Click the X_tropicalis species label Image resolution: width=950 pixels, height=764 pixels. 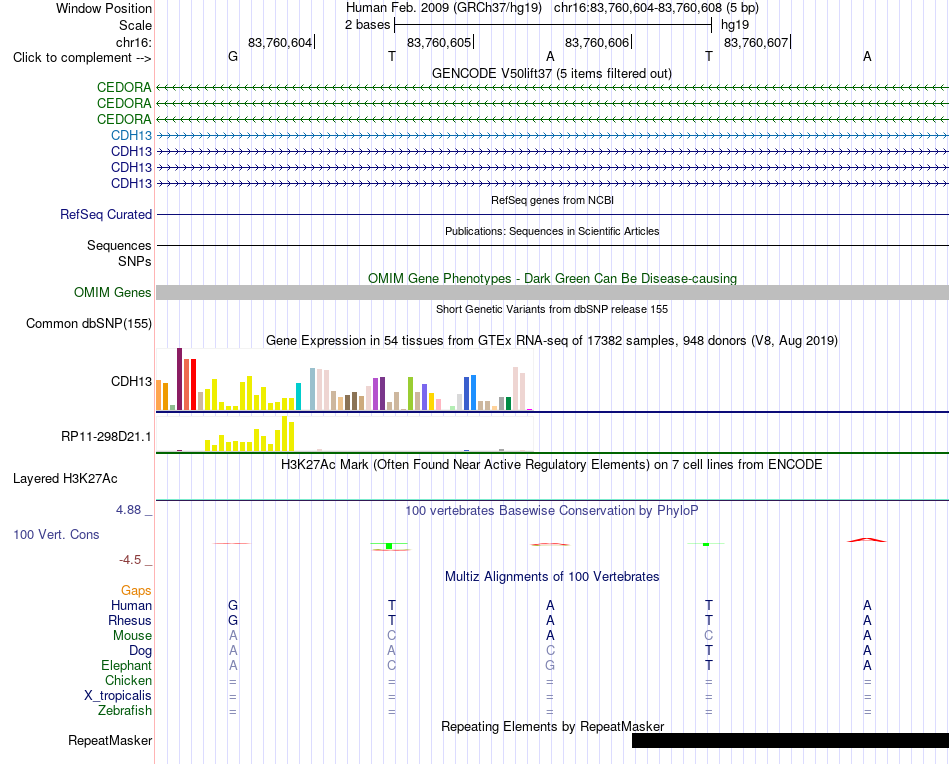[x=118, y=696]
